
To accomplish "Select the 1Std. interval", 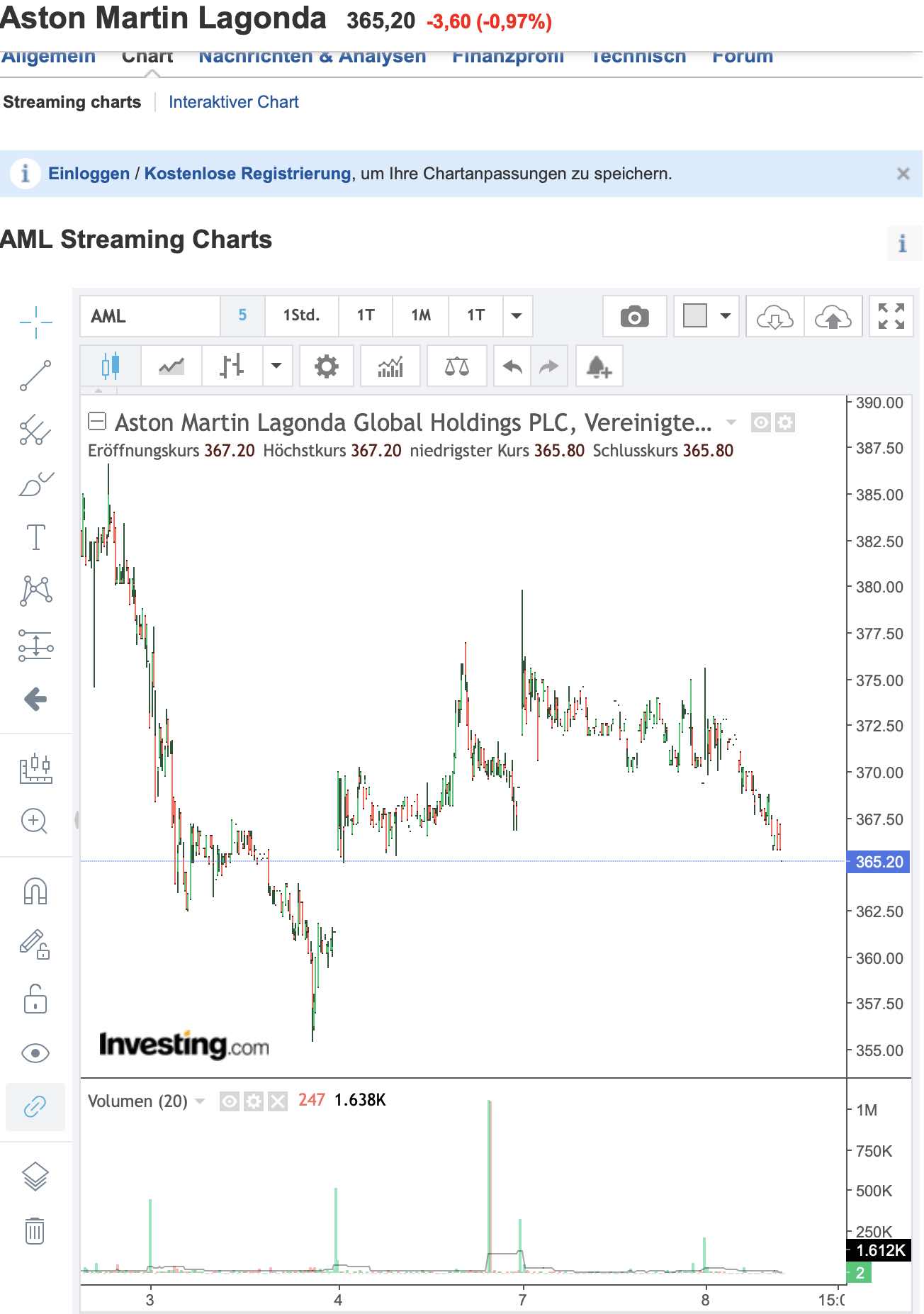I will click(x=302, y=316).
